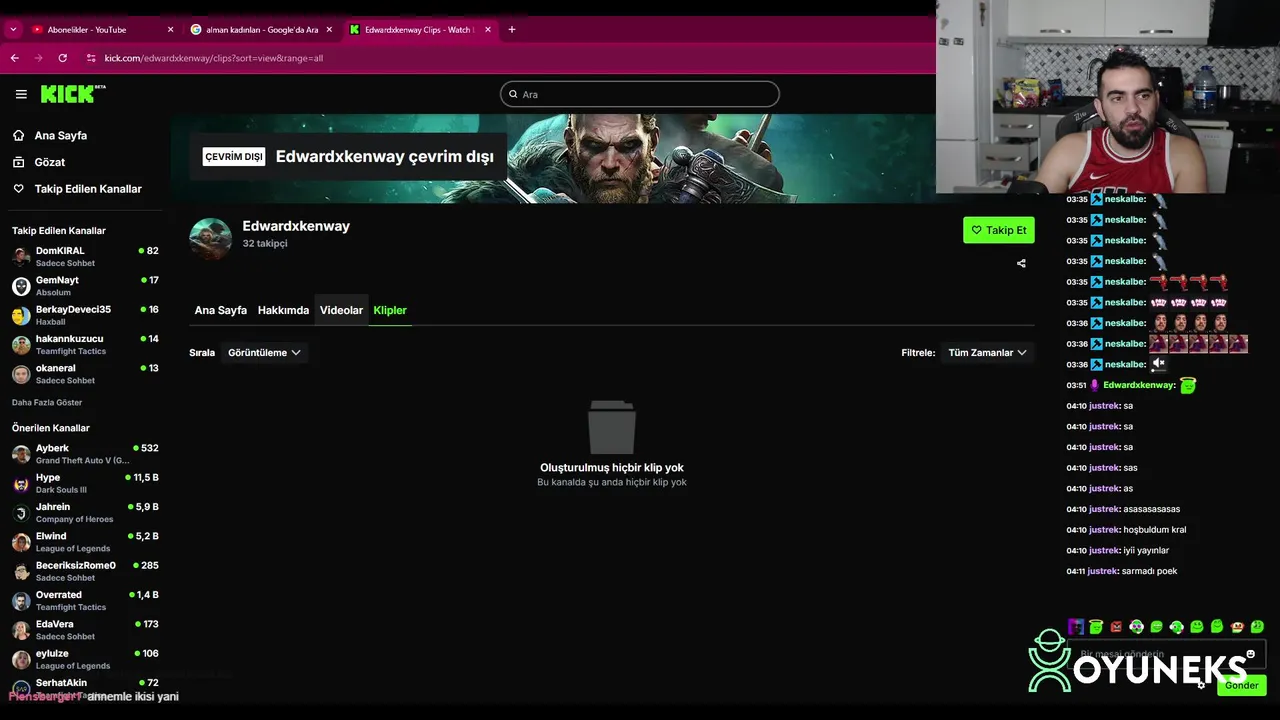Switch to alman kadınları Google tab
This screenshot has width=1280, height=720.
click(x=262, y=29)
